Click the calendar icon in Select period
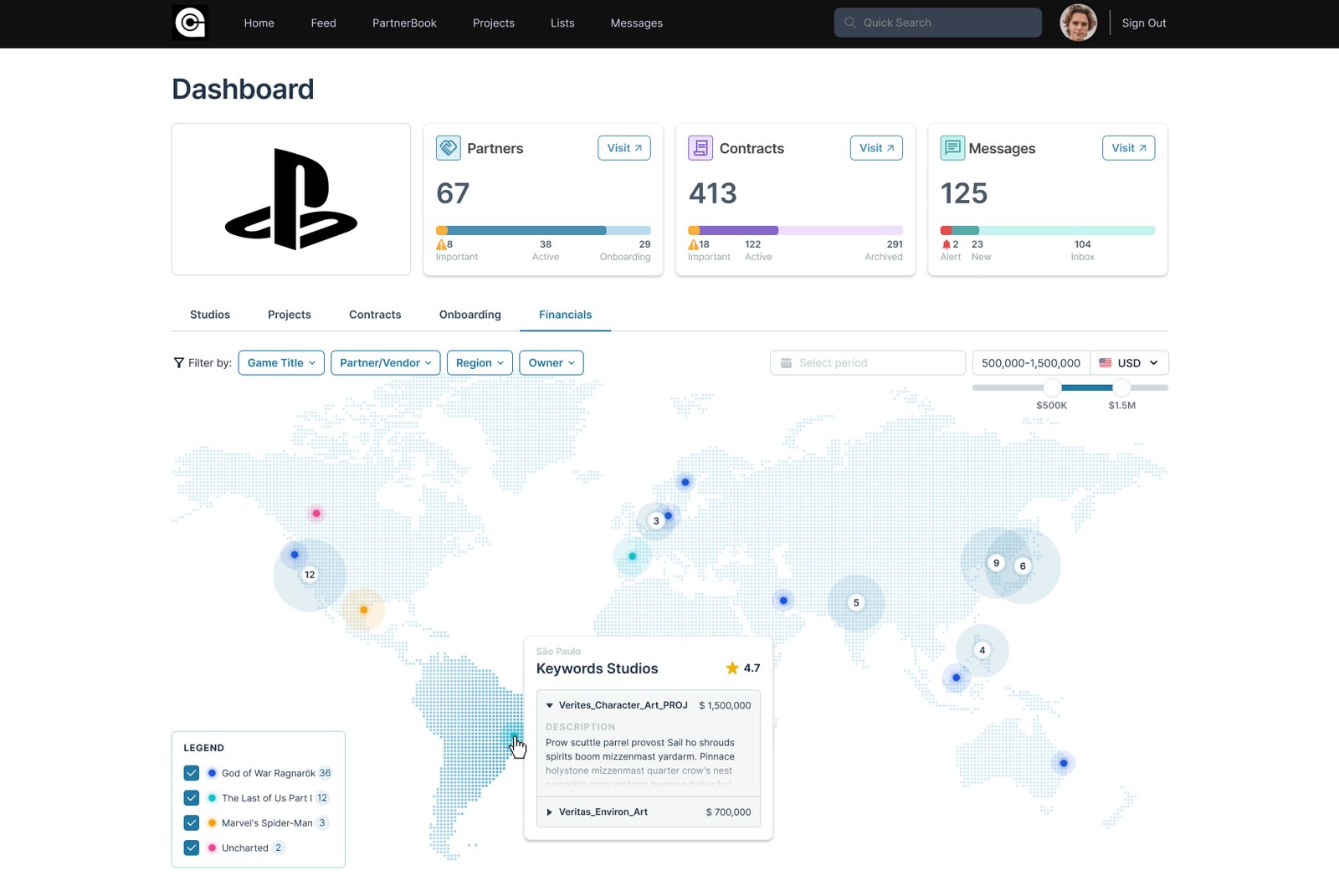 pyautogui.click(x=786, y=363)
